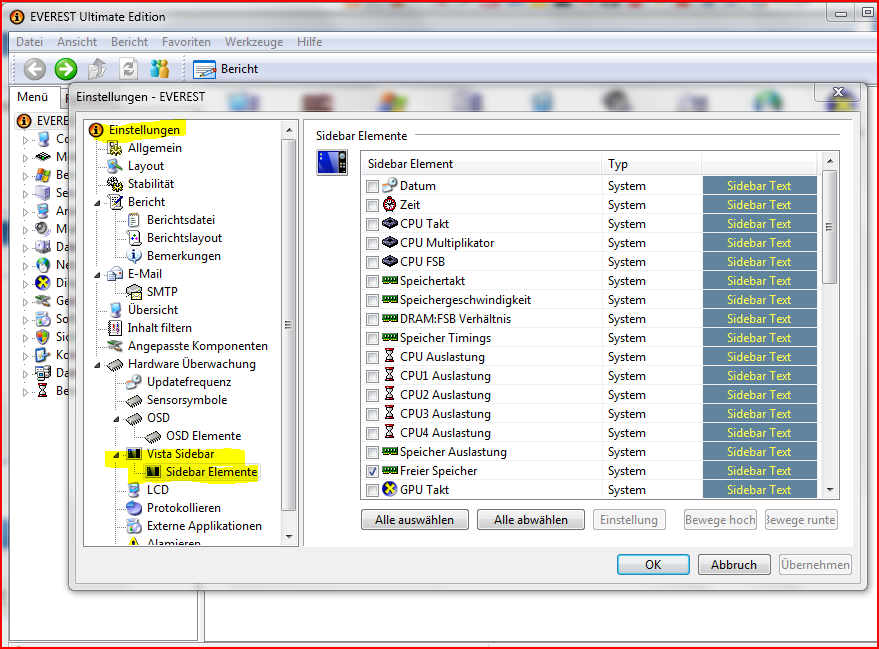Open the Favoriten menu
Image resolution: width=879 pixels, height=649 pixels.
tap(186, 42)
